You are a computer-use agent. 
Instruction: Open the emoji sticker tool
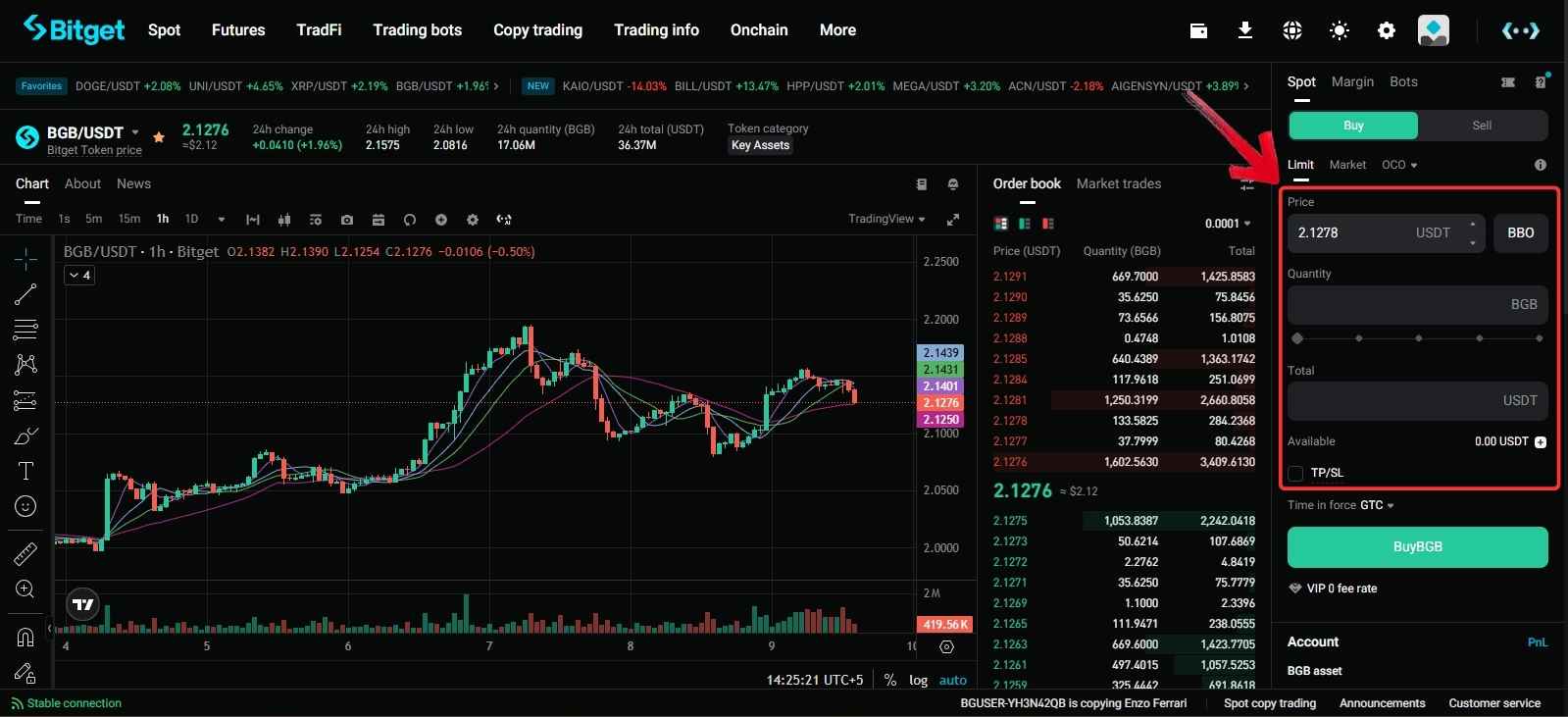tap(25, 506)
